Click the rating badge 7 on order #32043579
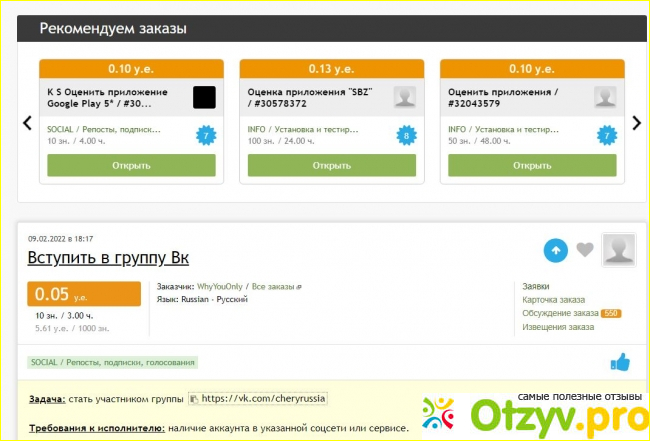650x441 pixels. [x=606, y=135]
